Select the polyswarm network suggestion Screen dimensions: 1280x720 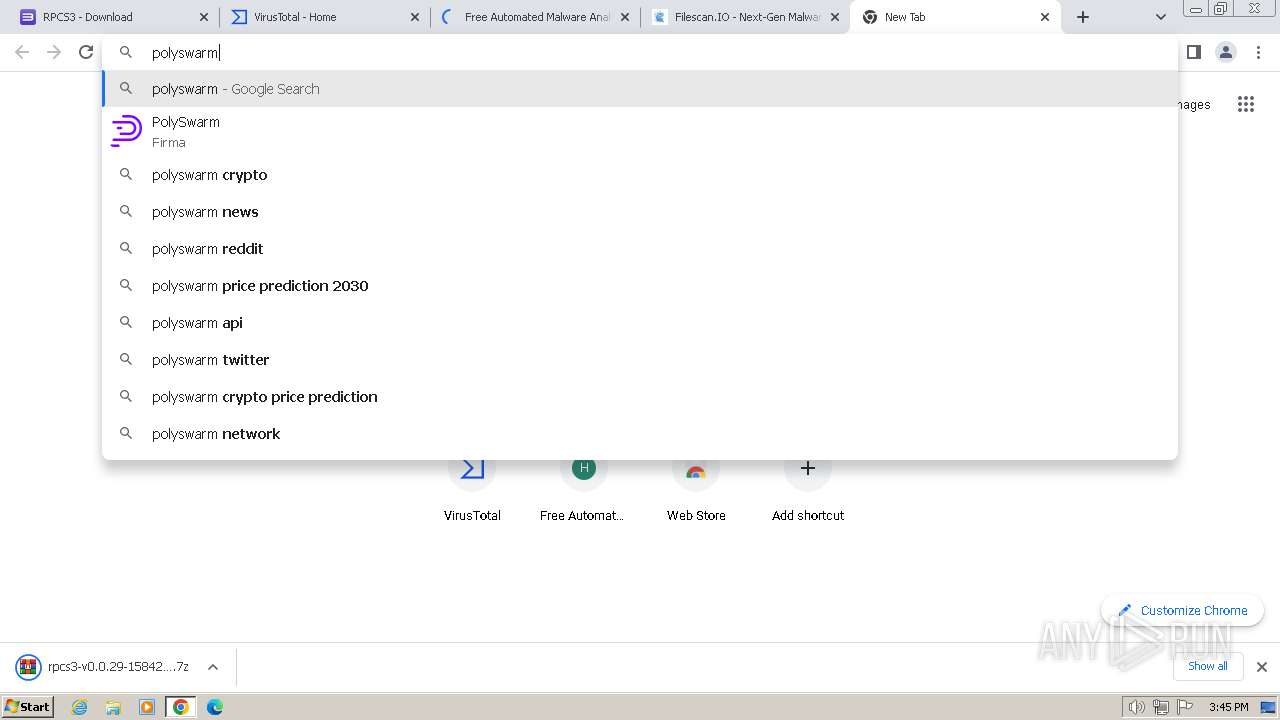coord(640,434)
